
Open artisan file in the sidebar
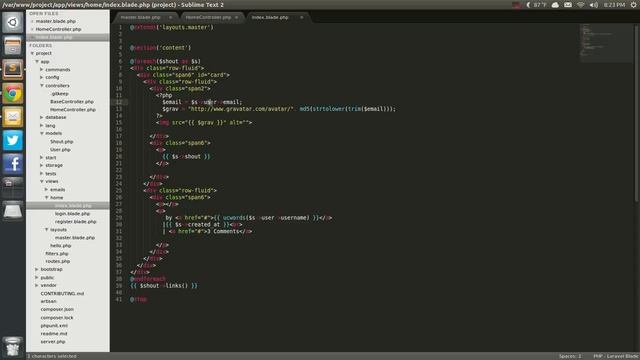[49, 301]
